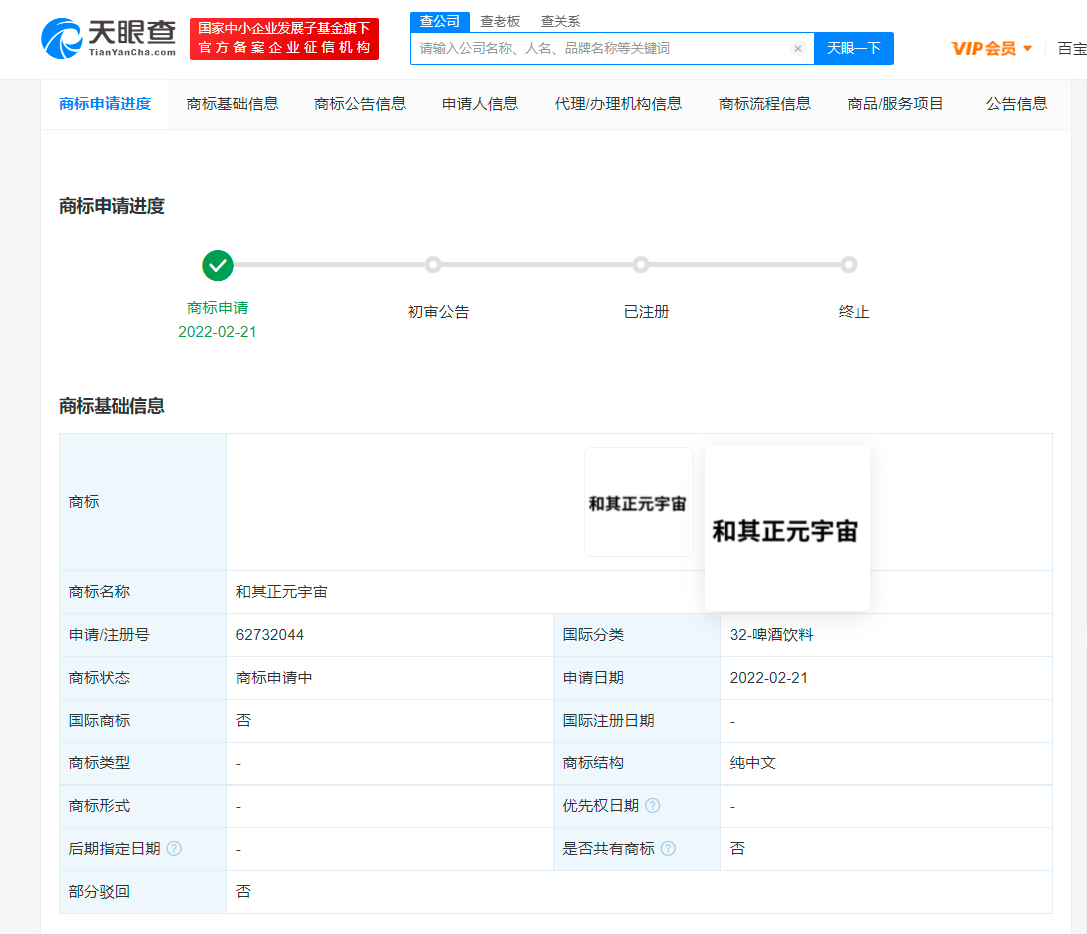1087x934 pixels.
Task: Click the small 和其正元宇宙 trademark thumbnail
Action: pos(638,503)
